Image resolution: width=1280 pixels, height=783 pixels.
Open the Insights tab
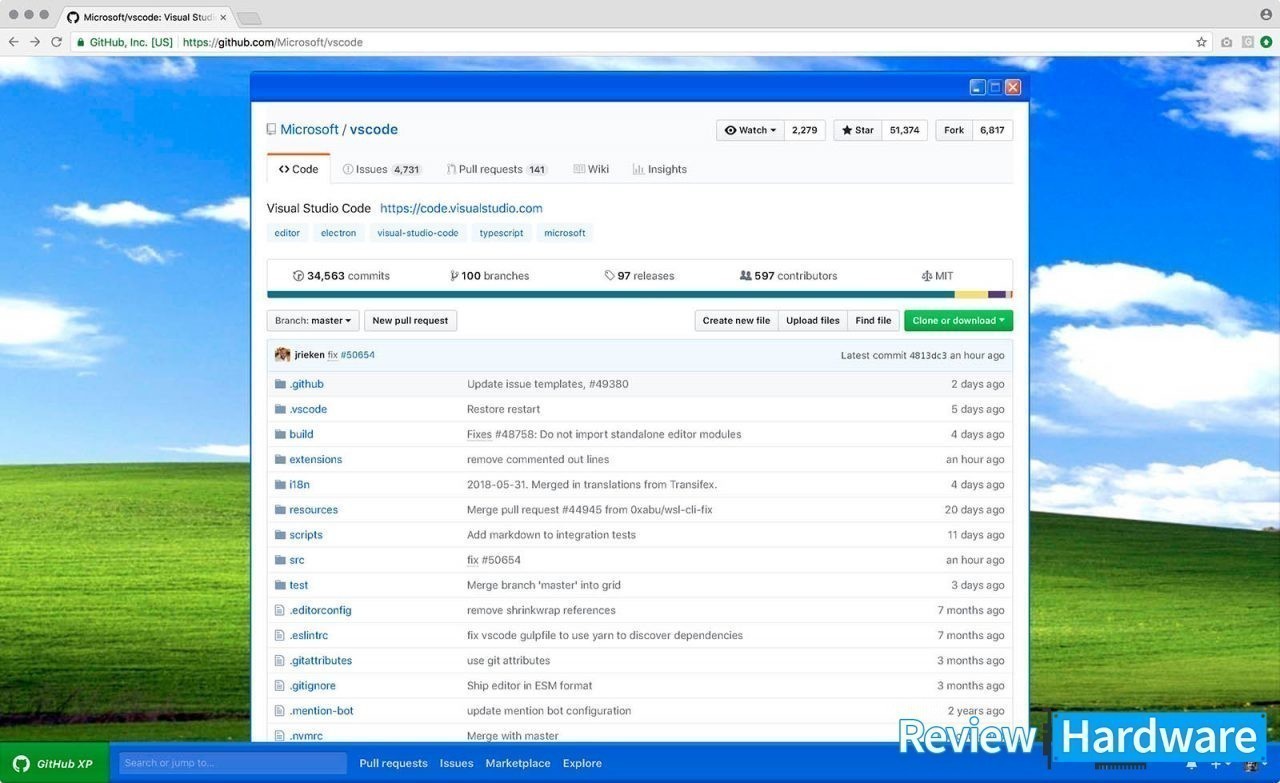[x=660, y=169]
